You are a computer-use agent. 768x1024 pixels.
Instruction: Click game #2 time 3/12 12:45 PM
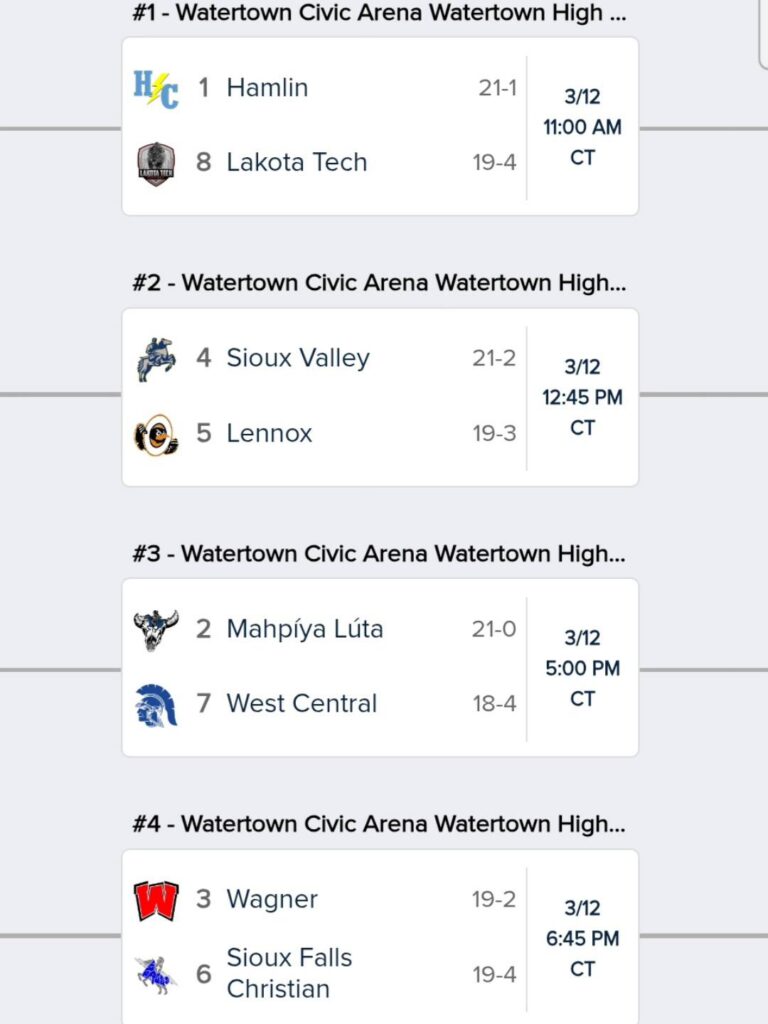[x=582, y=397]
